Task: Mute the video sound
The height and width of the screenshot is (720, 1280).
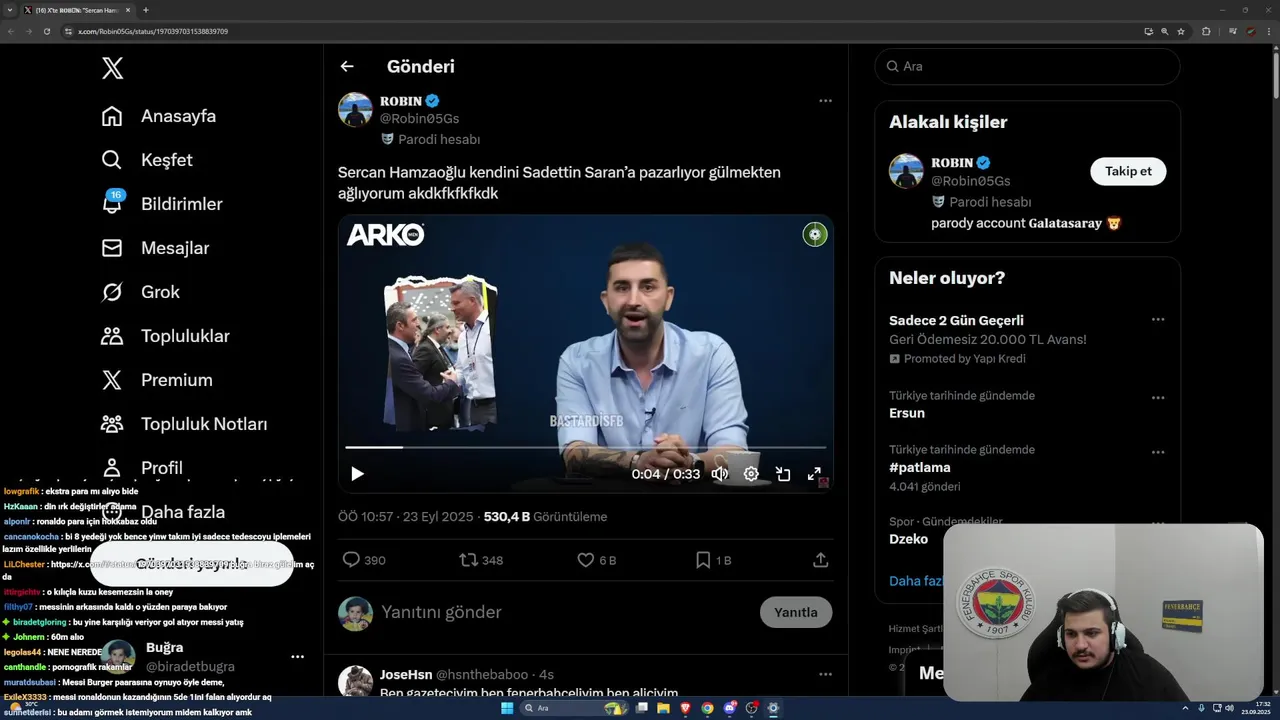Action: (720, 474)
